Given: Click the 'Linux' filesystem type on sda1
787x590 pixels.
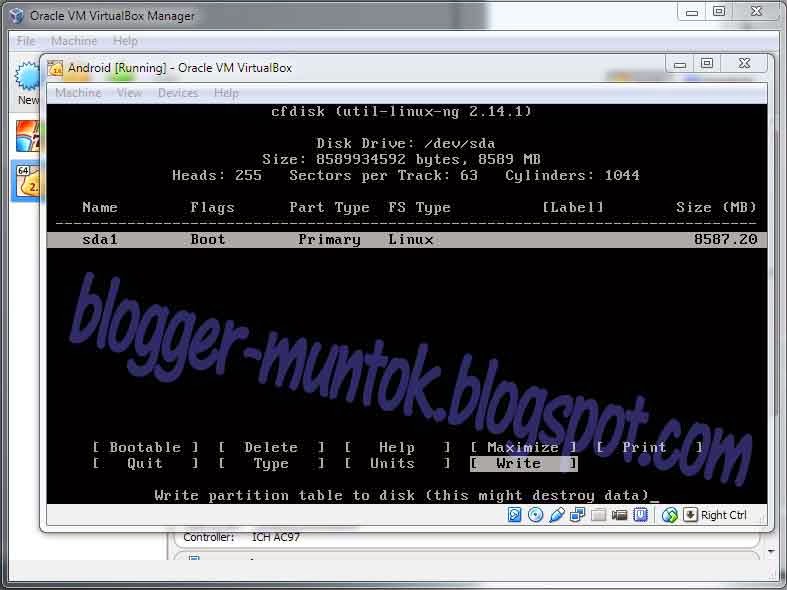Looking at the screenshot, I should pos(411,239).
